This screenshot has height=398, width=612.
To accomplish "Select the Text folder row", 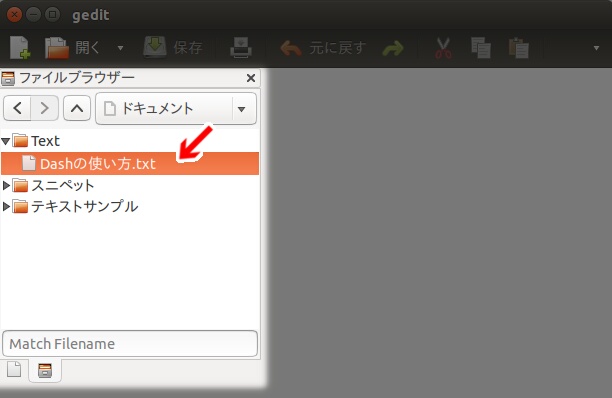I will pos(130,141).
